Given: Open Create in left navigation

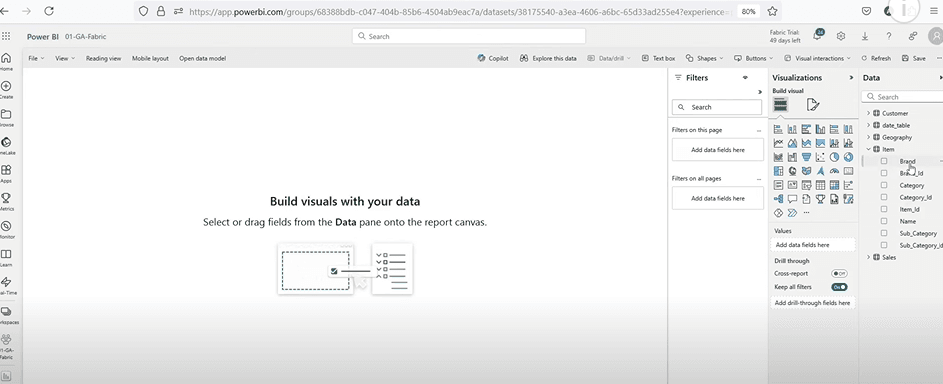Looking at the screenshot, I should point(6,90).
